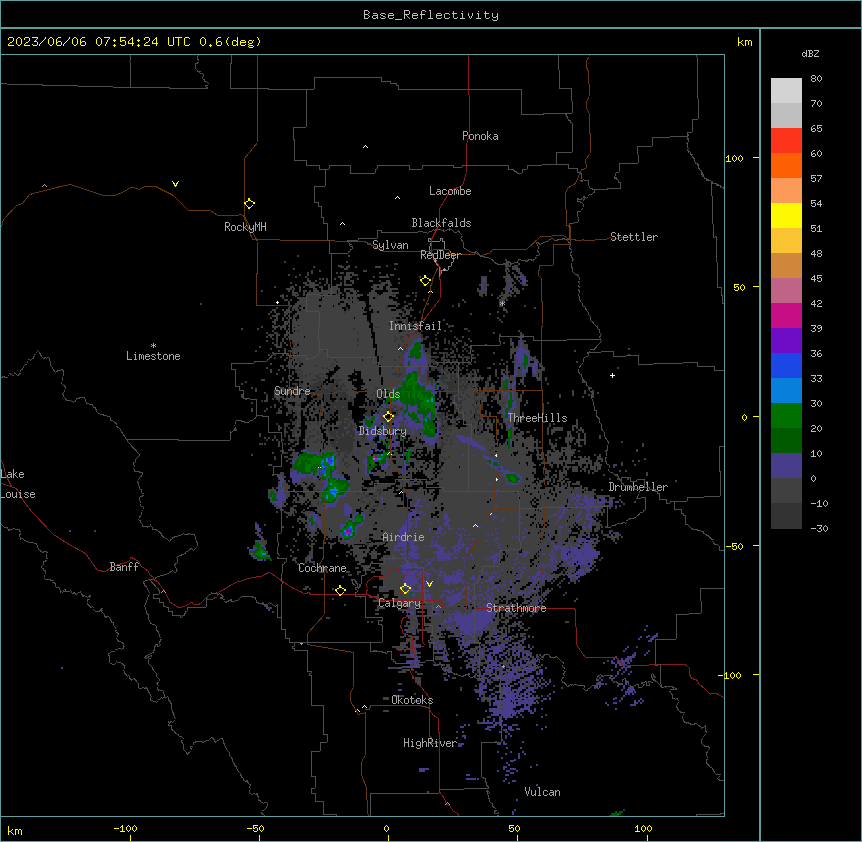The width and height of the screenshot is (862, 842).
Task: Click the yellow diamond marker above the Calgary label
Action: pos(405,589)
